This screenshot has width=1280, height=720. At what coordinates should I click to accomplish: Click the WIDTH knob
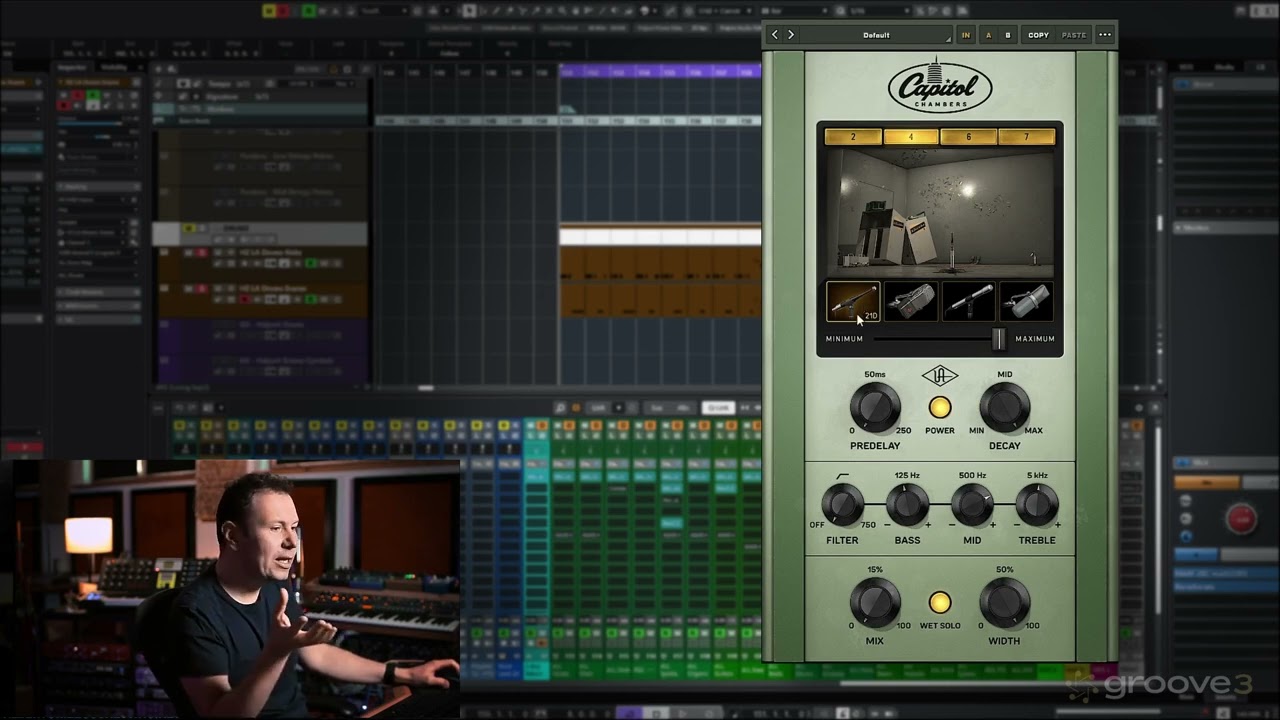click(x=1005, y=603)
